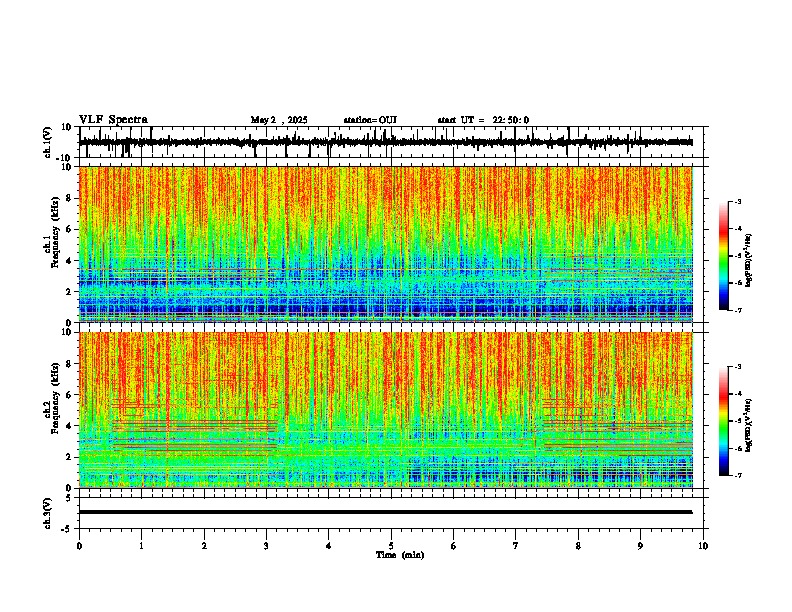
Task: Click the "ch.1(V)" waveform axis label
Action: tap(48, 142)
